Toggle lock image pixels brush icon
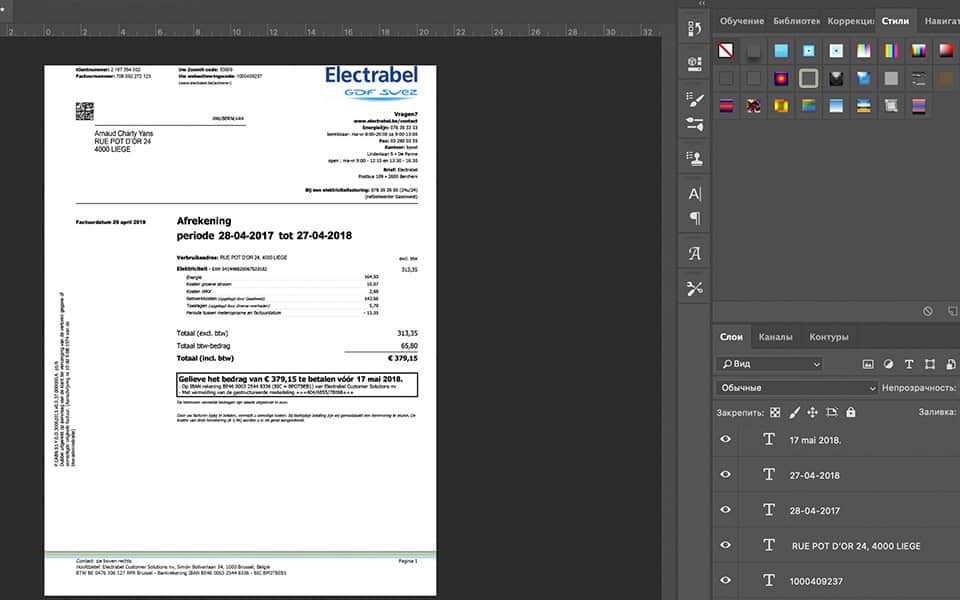Screen dimensions: 960x600 click(794, 413)
